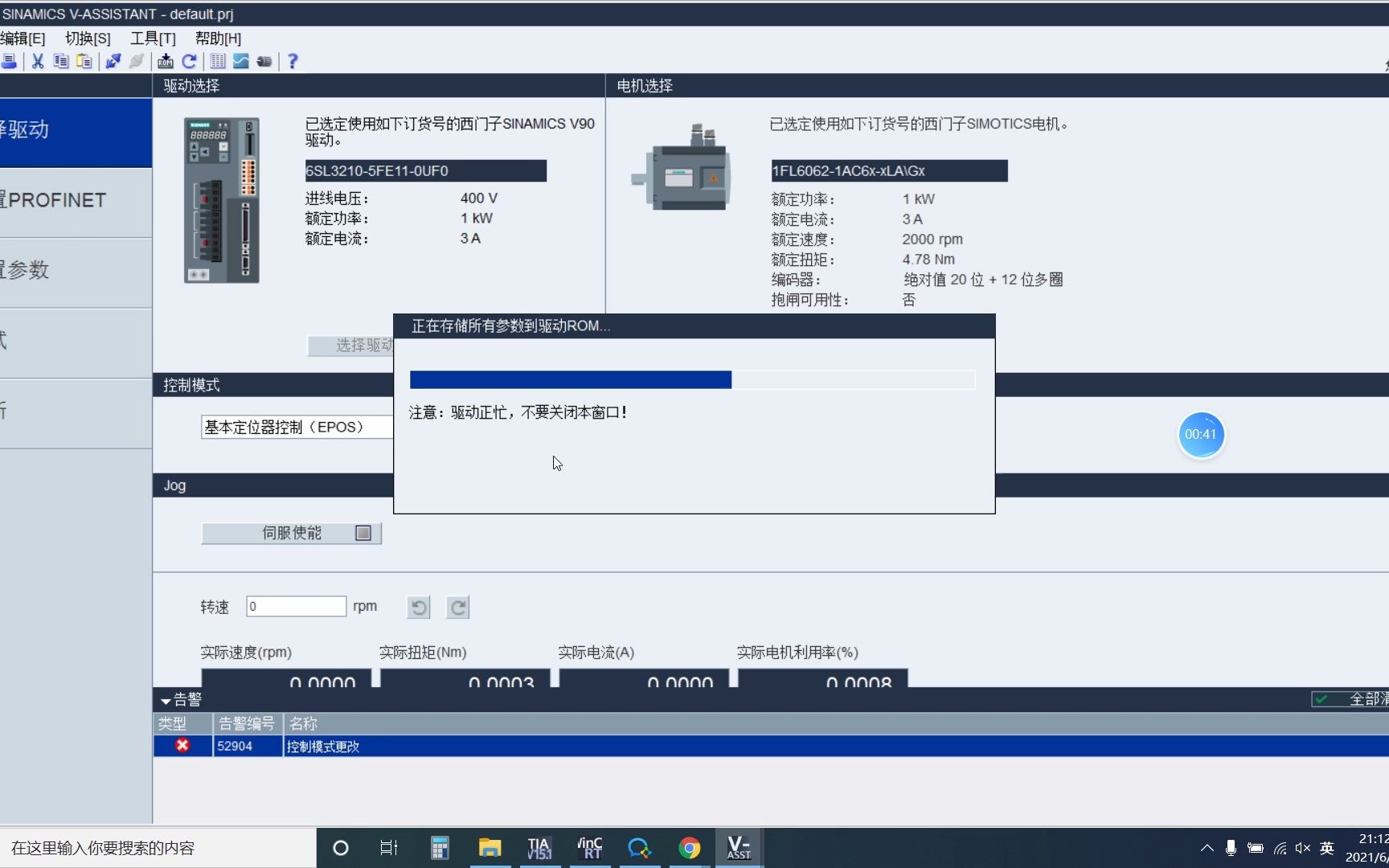Click the SINAMICS V90 drive image

(x=222, y=200)
